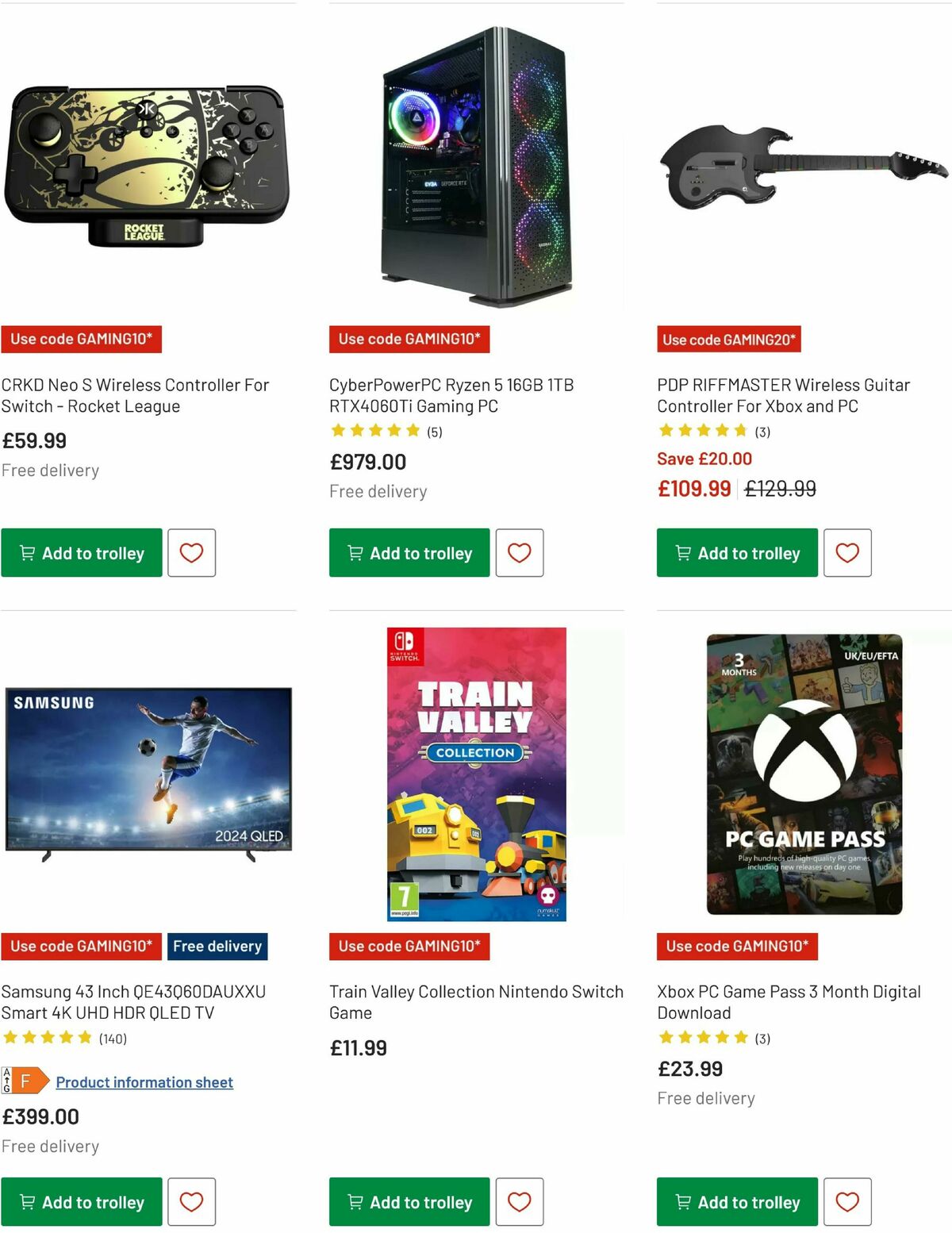Open Train Valley Collection Nintendo Switch Game listing

[x=475, y=1002]
